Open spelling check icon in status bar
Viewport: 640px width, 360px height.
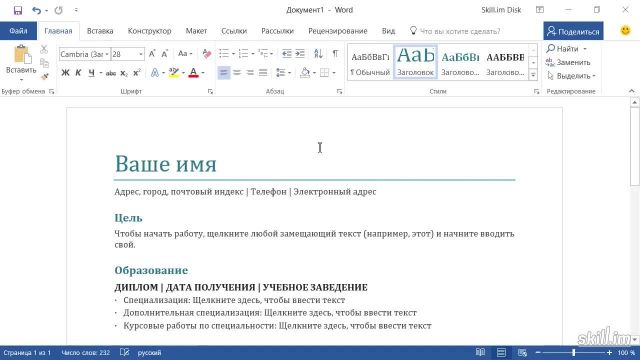click(124, 352)
